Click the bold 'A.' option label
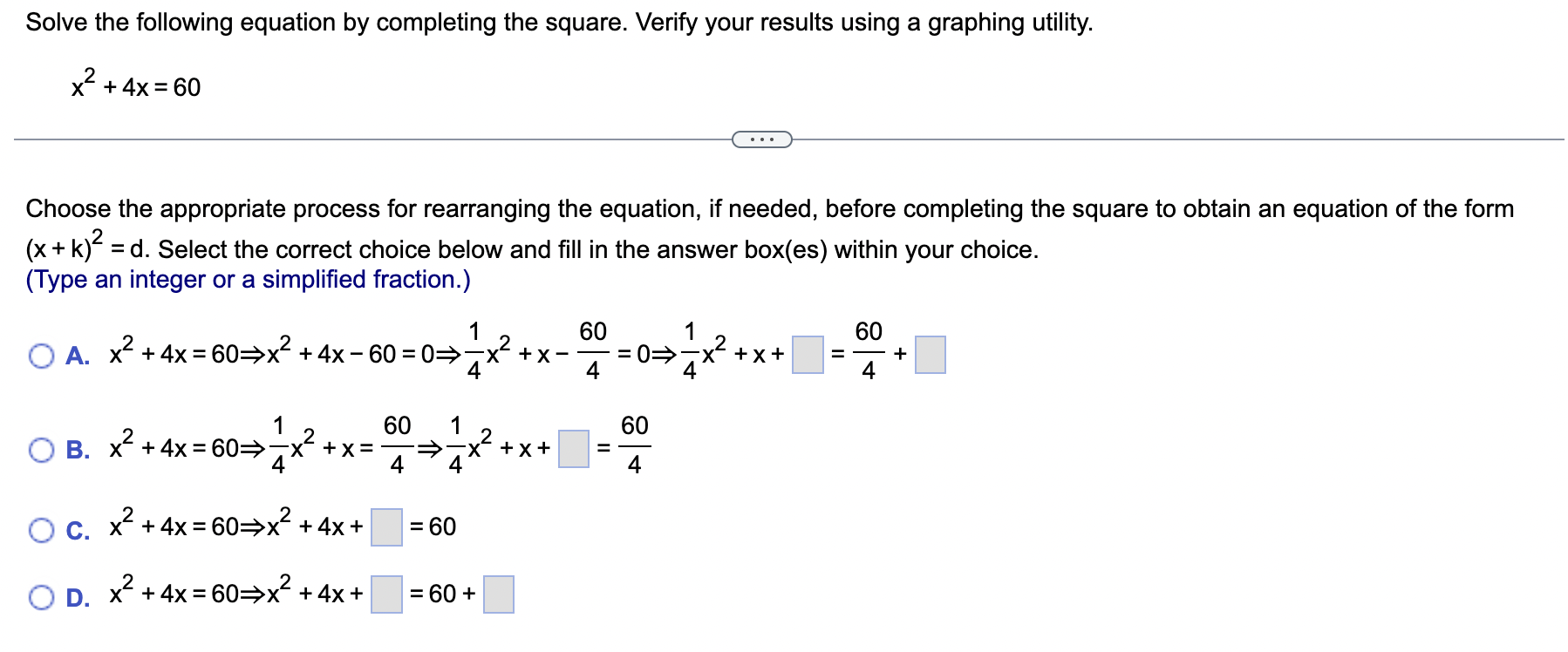Viewport: 1568px width, 652px height. [78, 356]
